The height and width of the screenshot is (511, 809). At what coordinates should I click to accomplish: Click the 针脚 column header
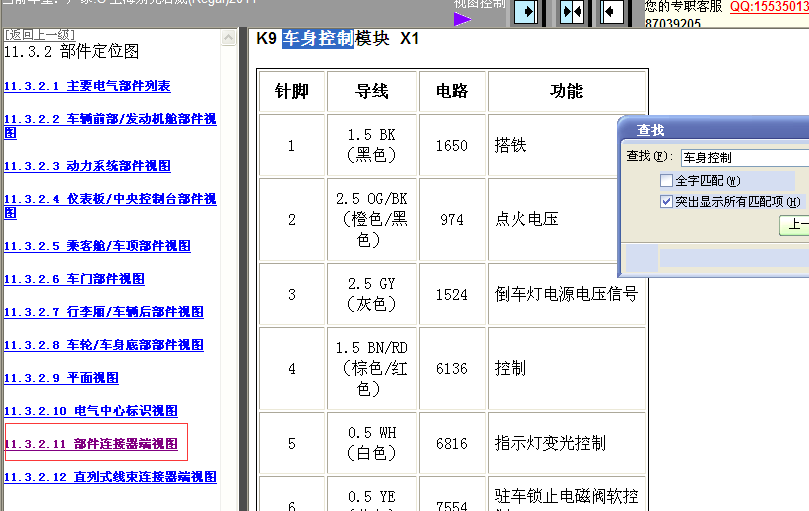pyautogui.click(x=292, y=91)
